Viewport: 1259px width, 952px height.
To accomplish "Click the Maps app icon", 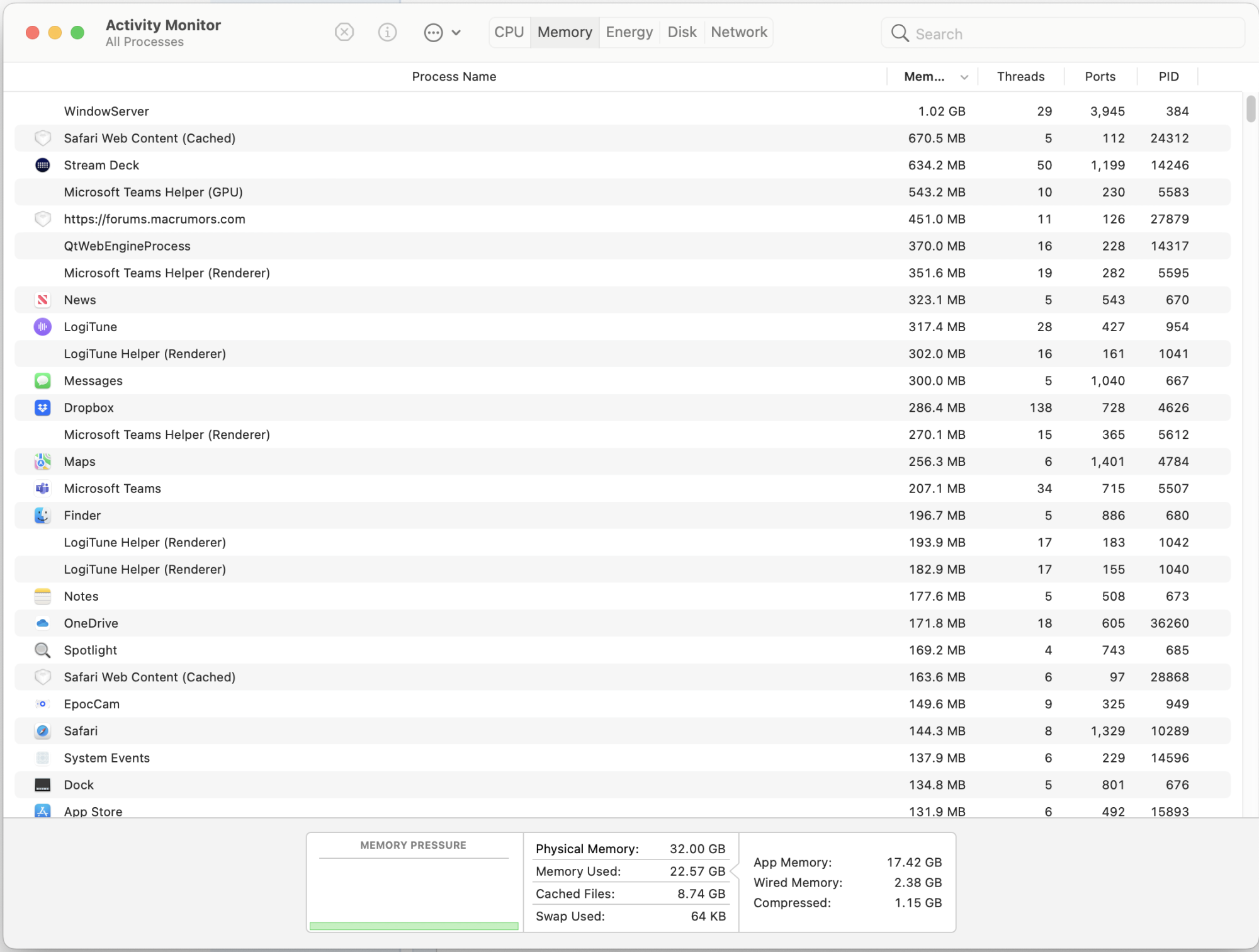I will tap(42, 462).
